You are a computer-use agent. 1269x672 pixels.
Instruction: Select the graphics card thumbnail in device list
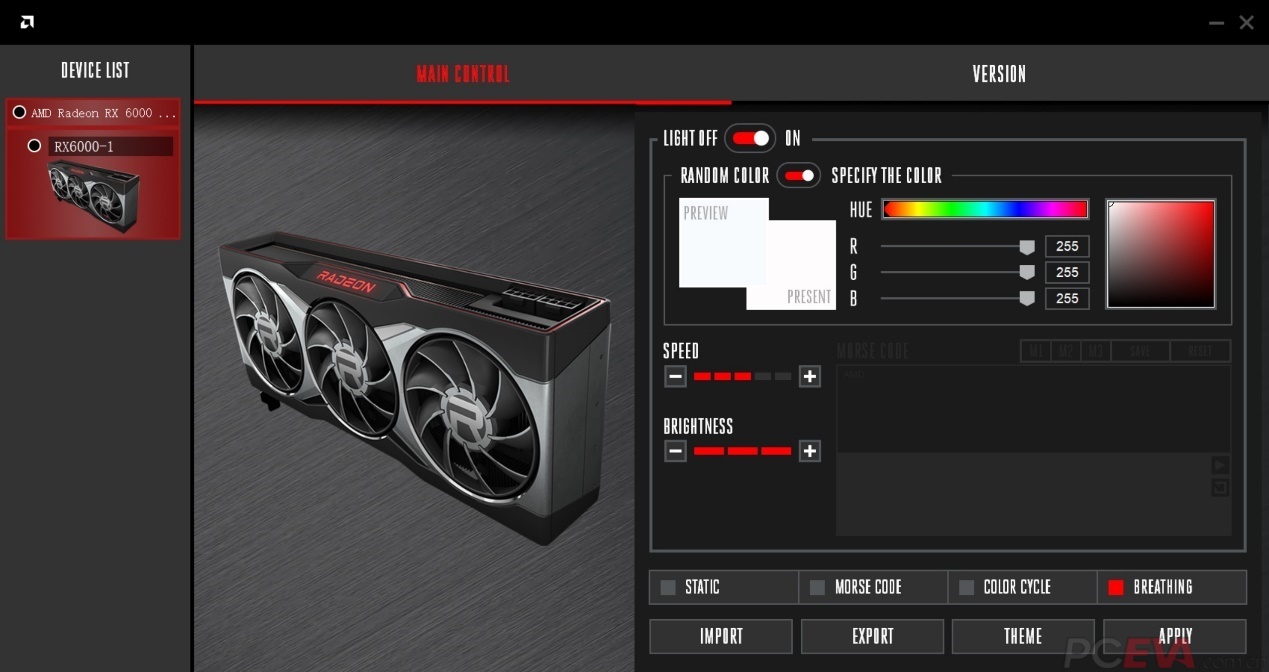[x=93, y=196]
